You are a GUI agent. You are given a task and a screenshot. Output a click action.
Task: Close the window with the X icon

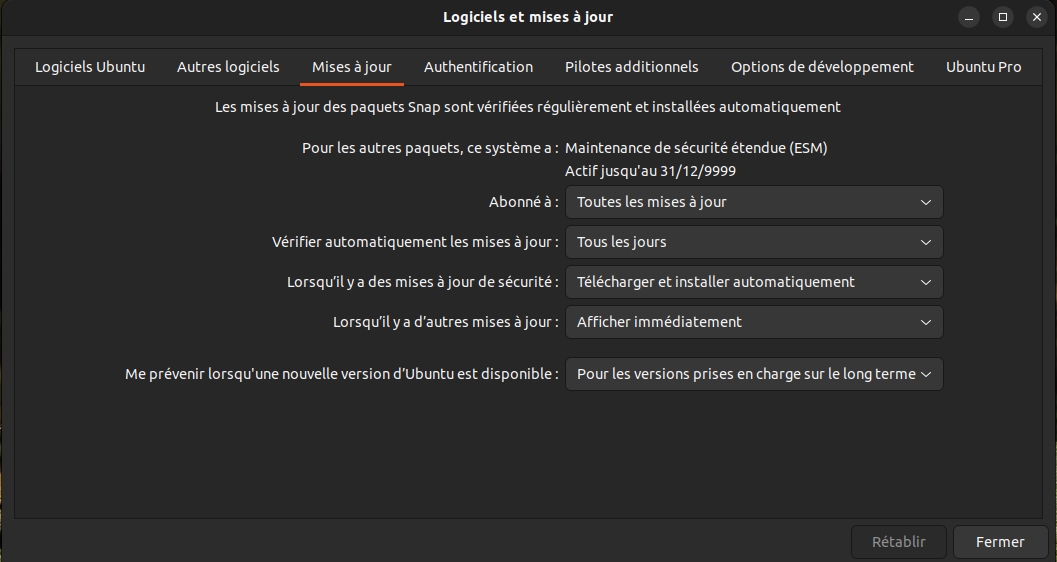[1037, 17]
